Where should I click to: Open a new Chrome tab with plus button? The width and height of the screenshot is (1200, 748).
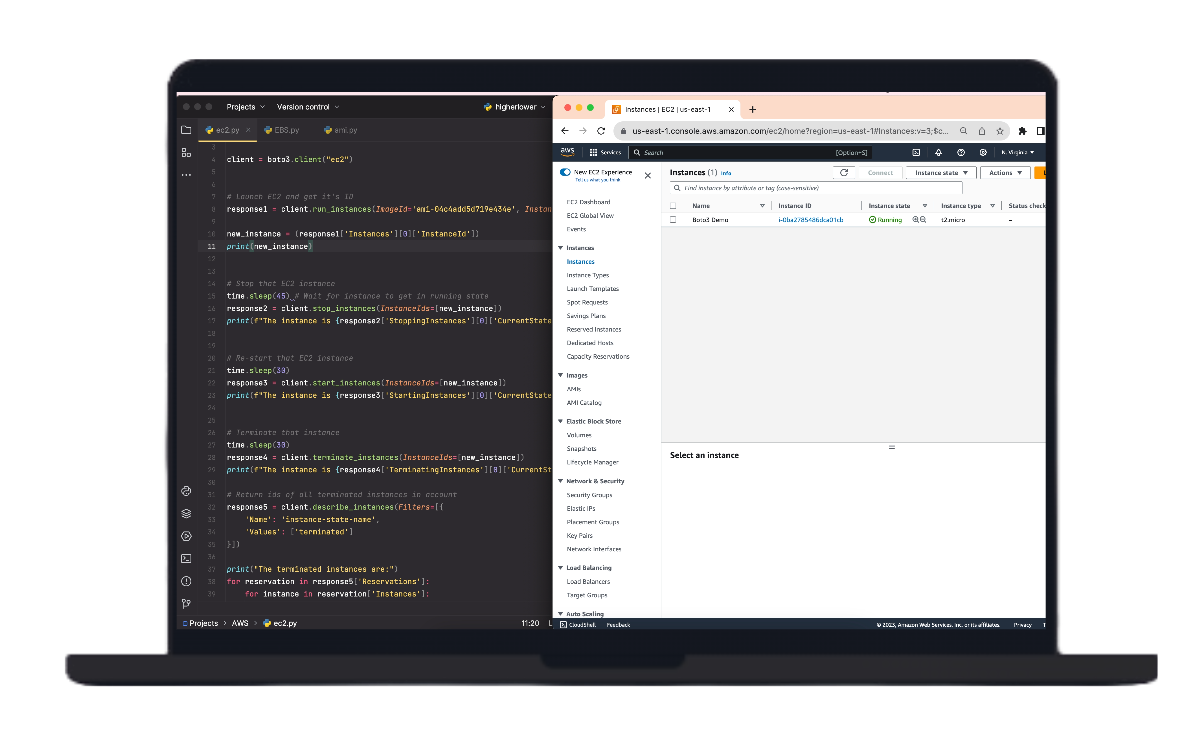(753, 109)
